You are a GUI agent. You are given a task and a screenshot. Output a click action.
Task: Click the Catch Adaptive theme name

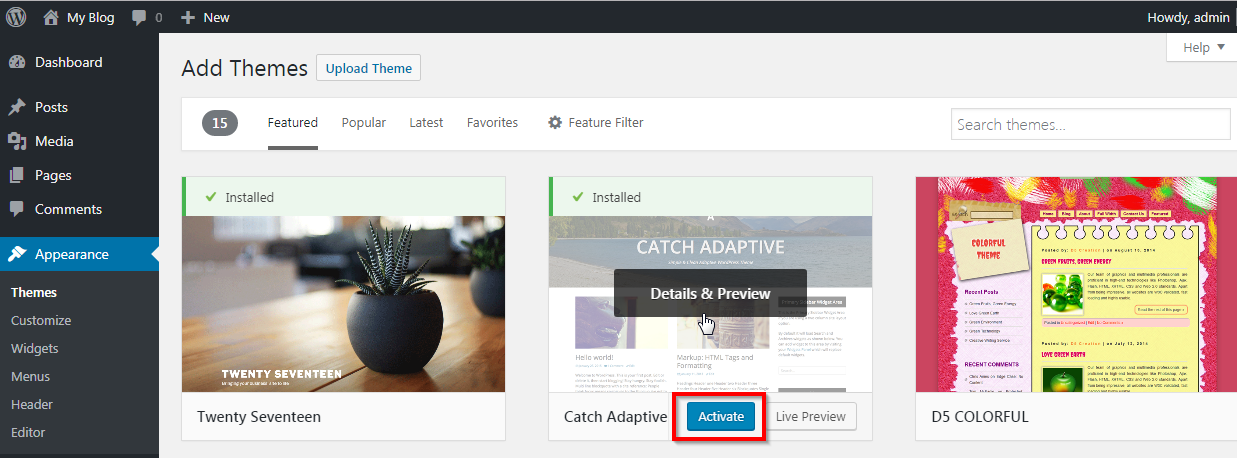click(x=616, y=416)
